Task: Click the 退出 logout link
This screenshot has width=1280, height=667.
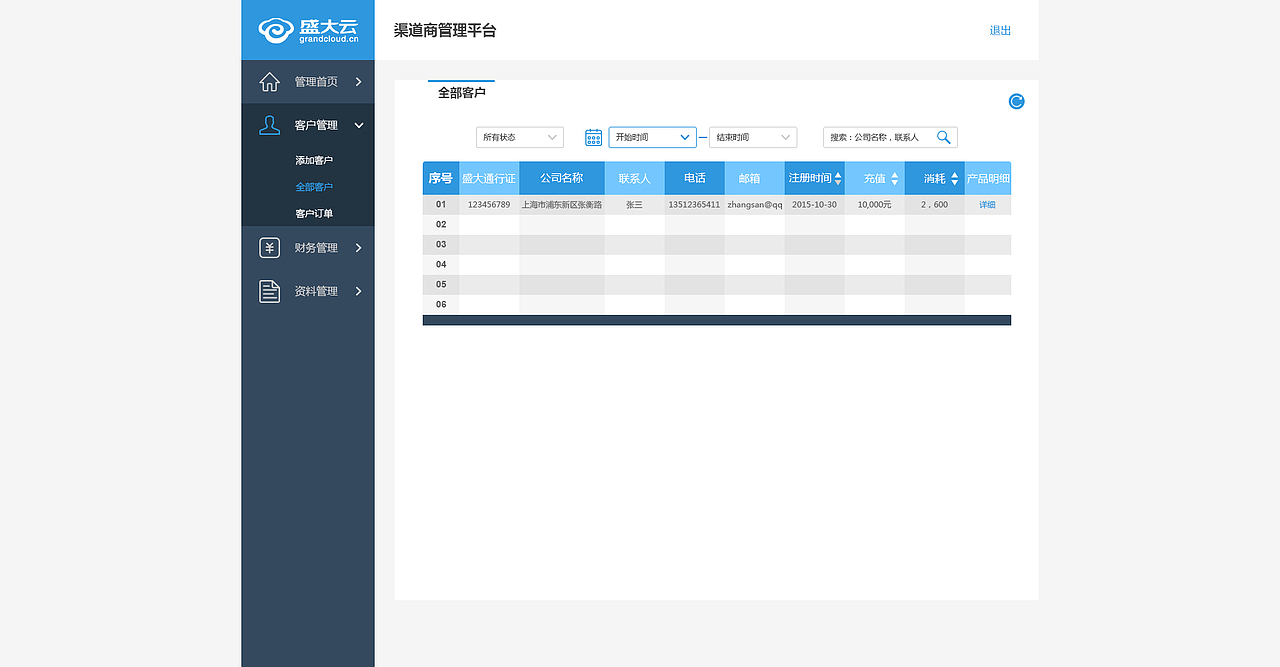Action: click(x=1000, y=30)
